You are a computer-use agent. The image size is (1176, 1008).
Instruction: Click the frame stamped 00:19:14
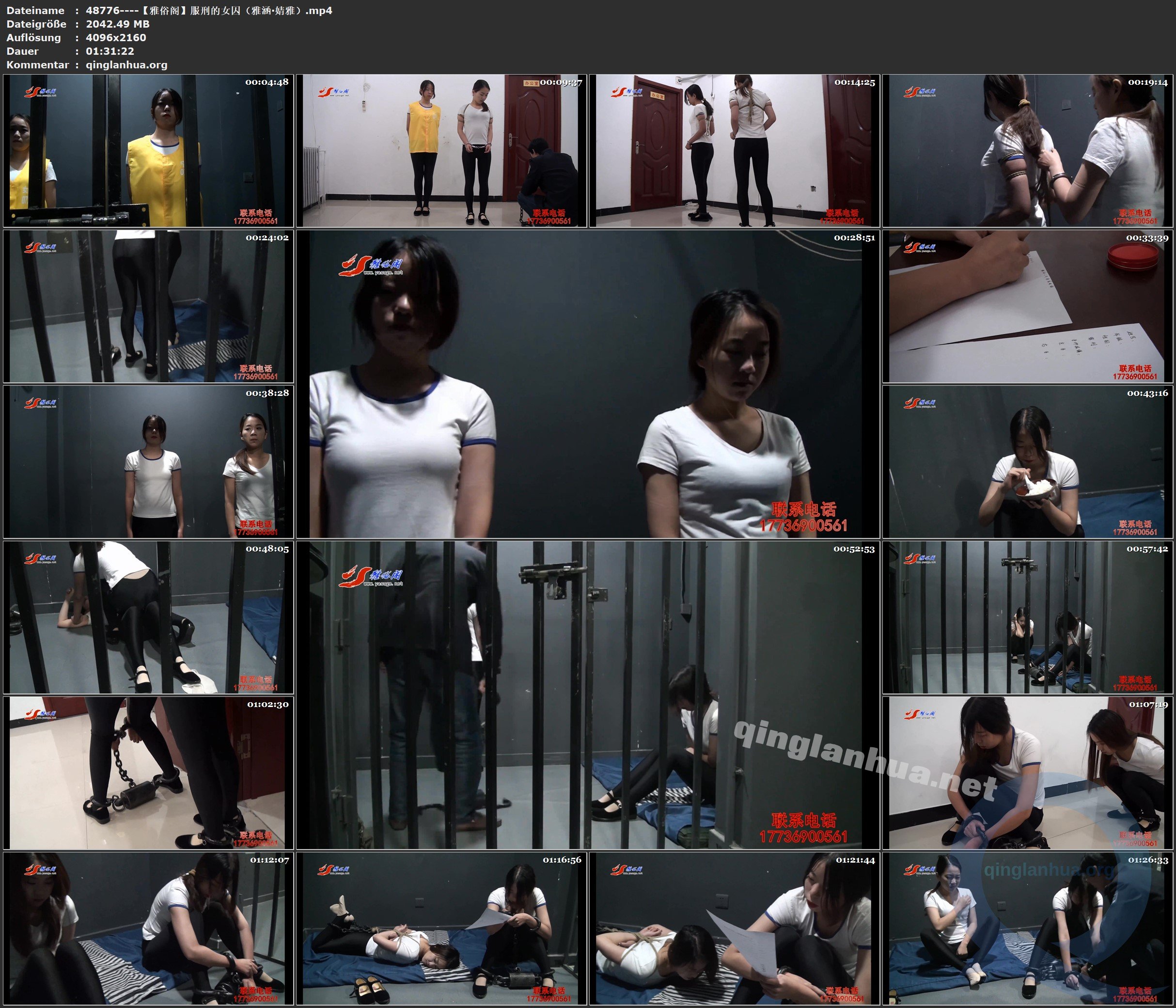pyautogui.click(x=1028, y=151)
